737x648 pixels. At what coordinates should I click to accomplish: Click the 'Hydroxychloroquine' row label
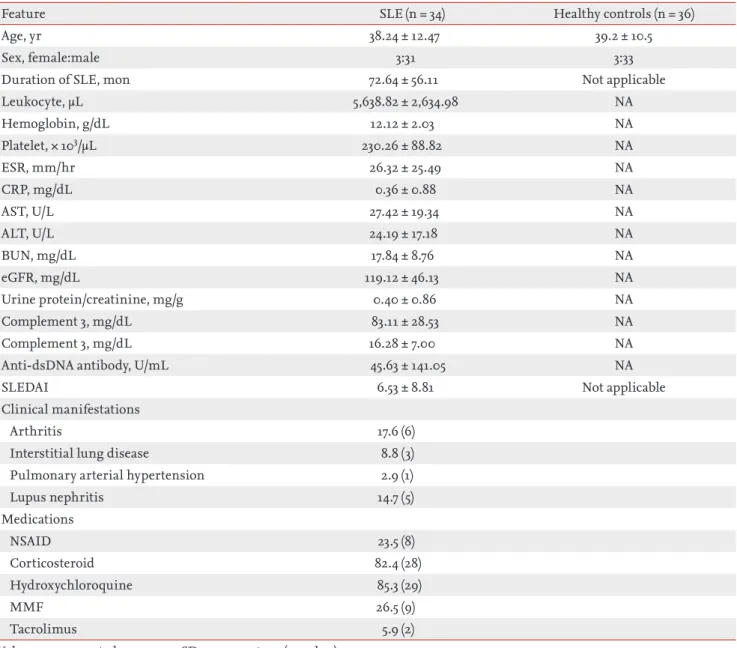71,586
